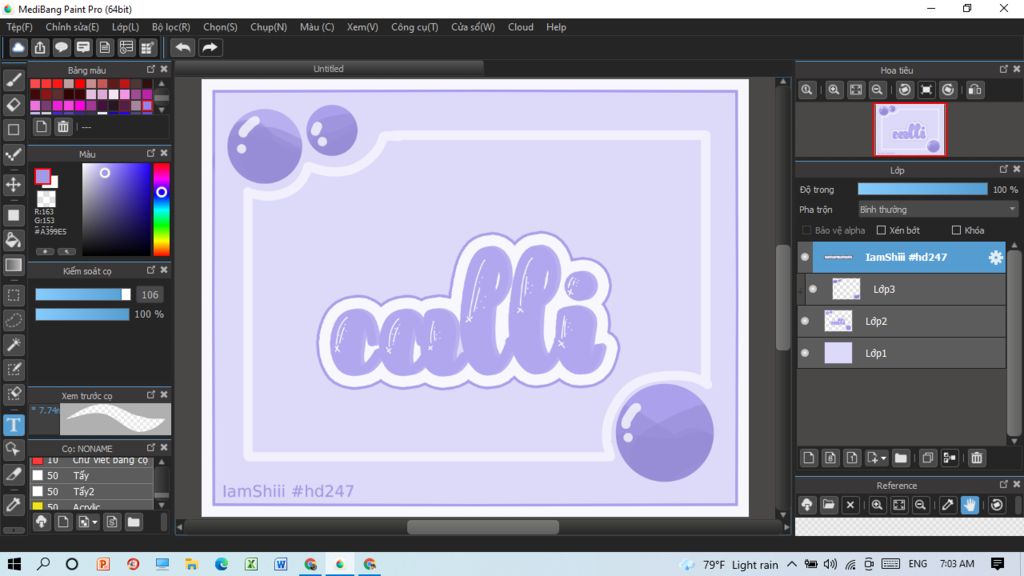1024x576 pixels.
Task: Click the Redo arrow in the toolbar
Action: (210, 48)
